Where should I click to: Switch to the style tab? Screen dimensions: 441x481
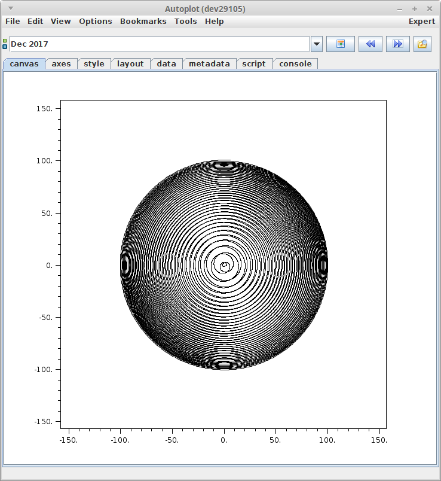click(x=94, y=64)
